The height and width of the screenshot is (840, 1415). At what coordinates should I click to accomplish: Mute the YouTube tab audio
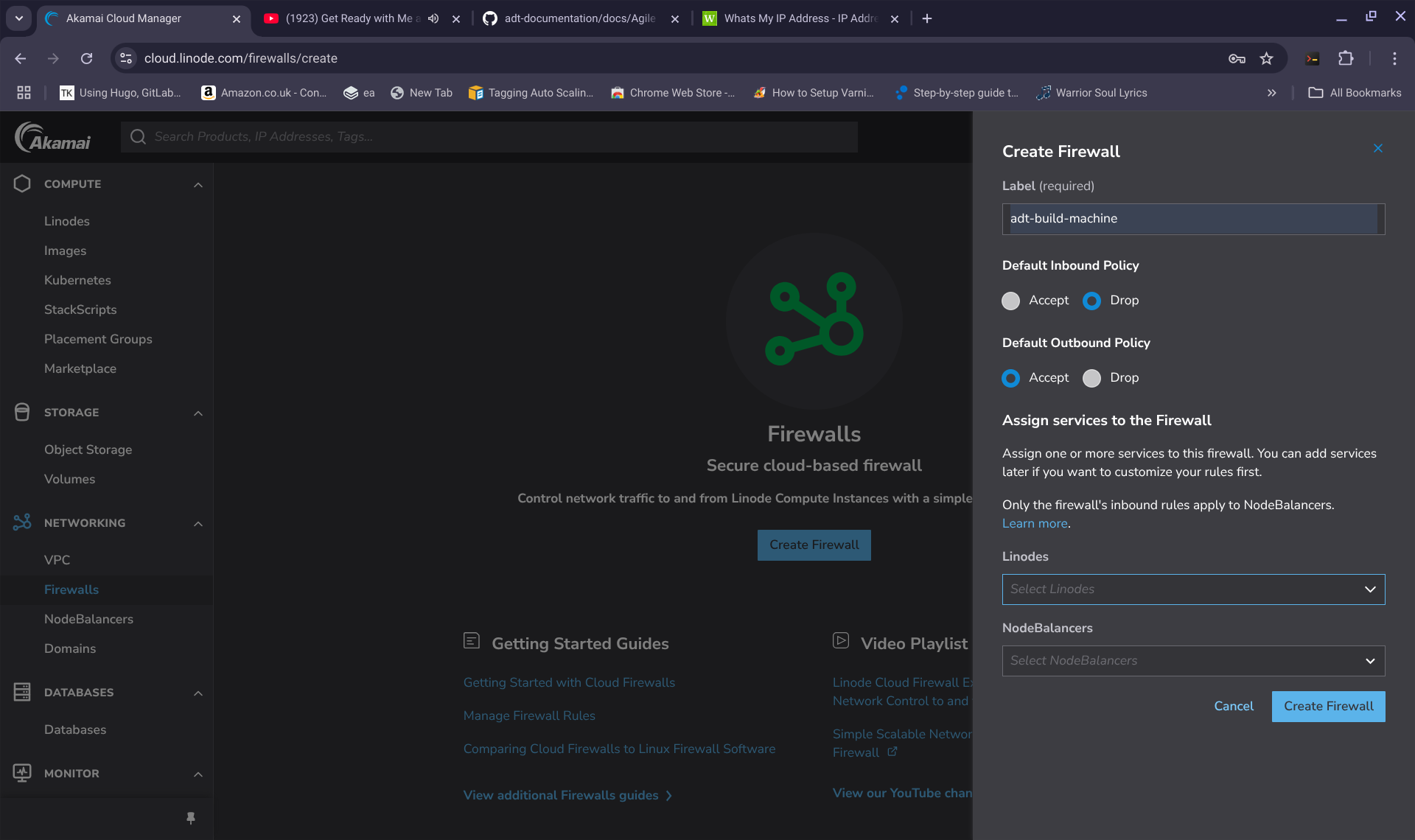coord(433,18)
